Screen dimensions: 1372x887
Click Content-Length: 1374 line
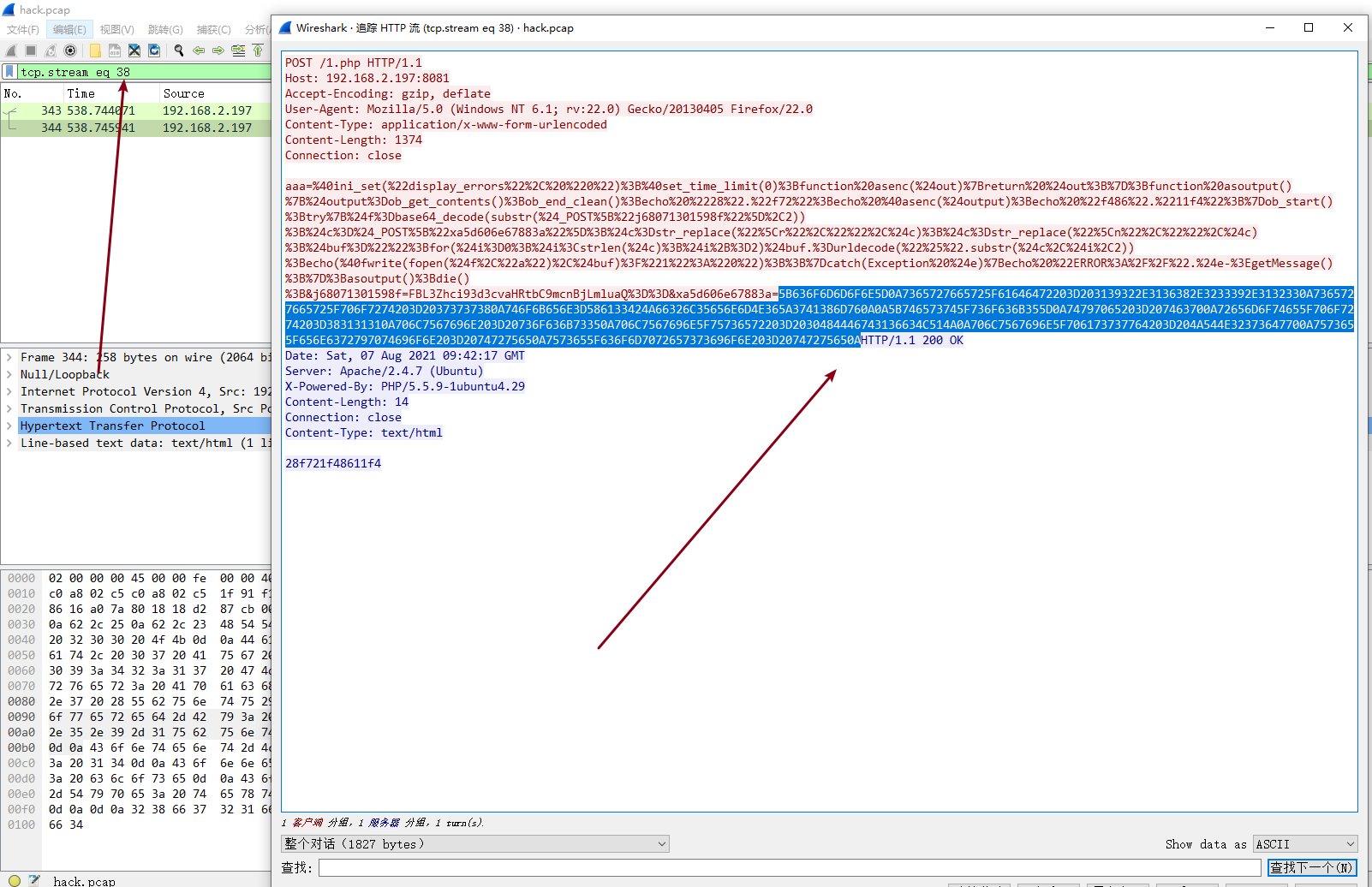pyautogui.click(x=354, y=140)
